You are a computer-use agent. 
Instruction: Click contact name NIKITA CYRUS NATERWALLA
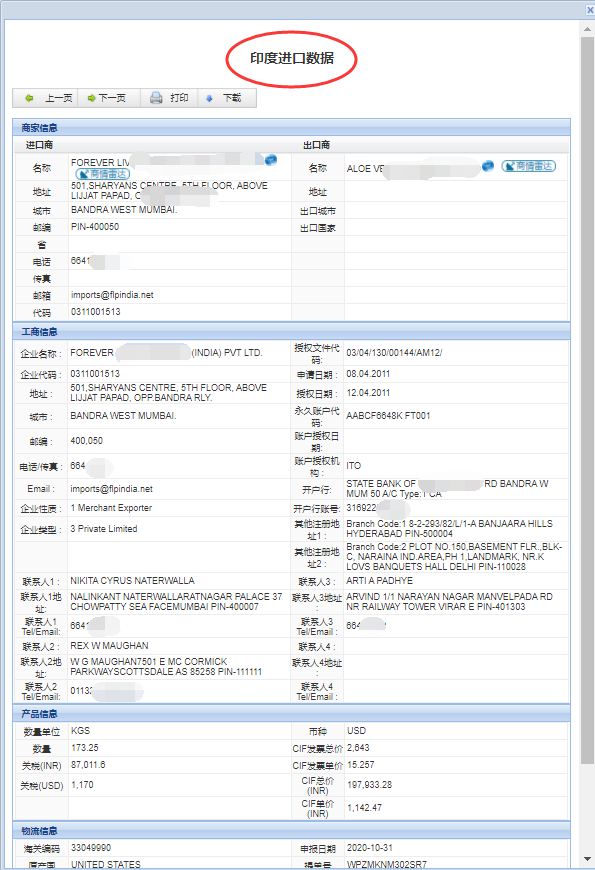coord(132,580)
